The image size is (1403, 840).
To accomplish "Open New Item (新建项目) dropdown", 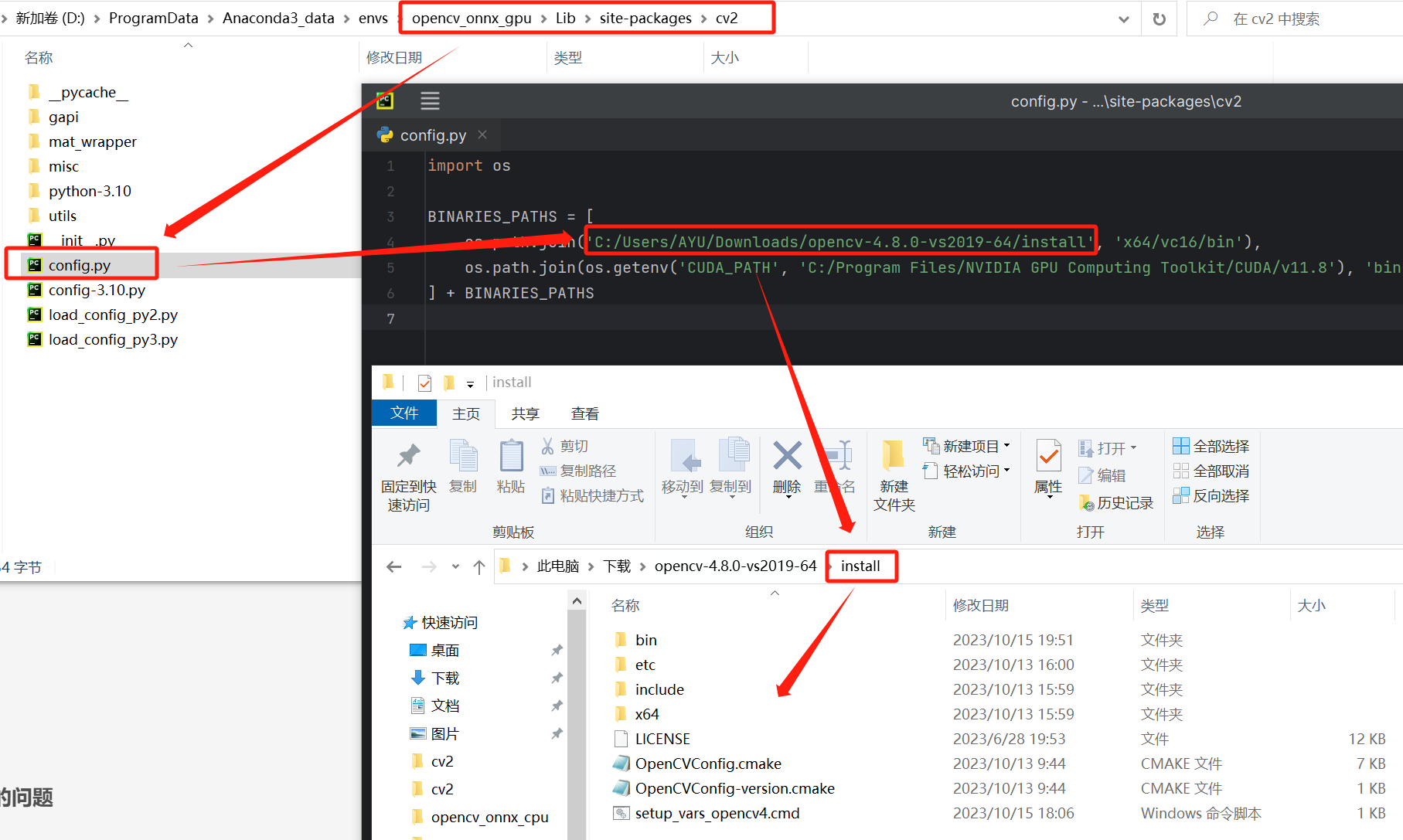I will point(967,447).
